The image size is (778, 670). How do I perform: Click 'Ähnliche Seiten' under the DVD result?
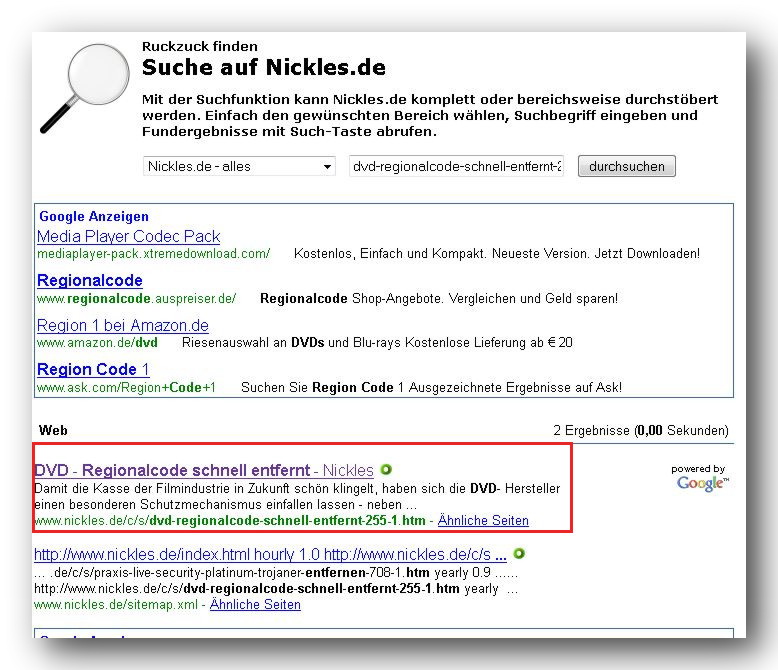[483, 521]
